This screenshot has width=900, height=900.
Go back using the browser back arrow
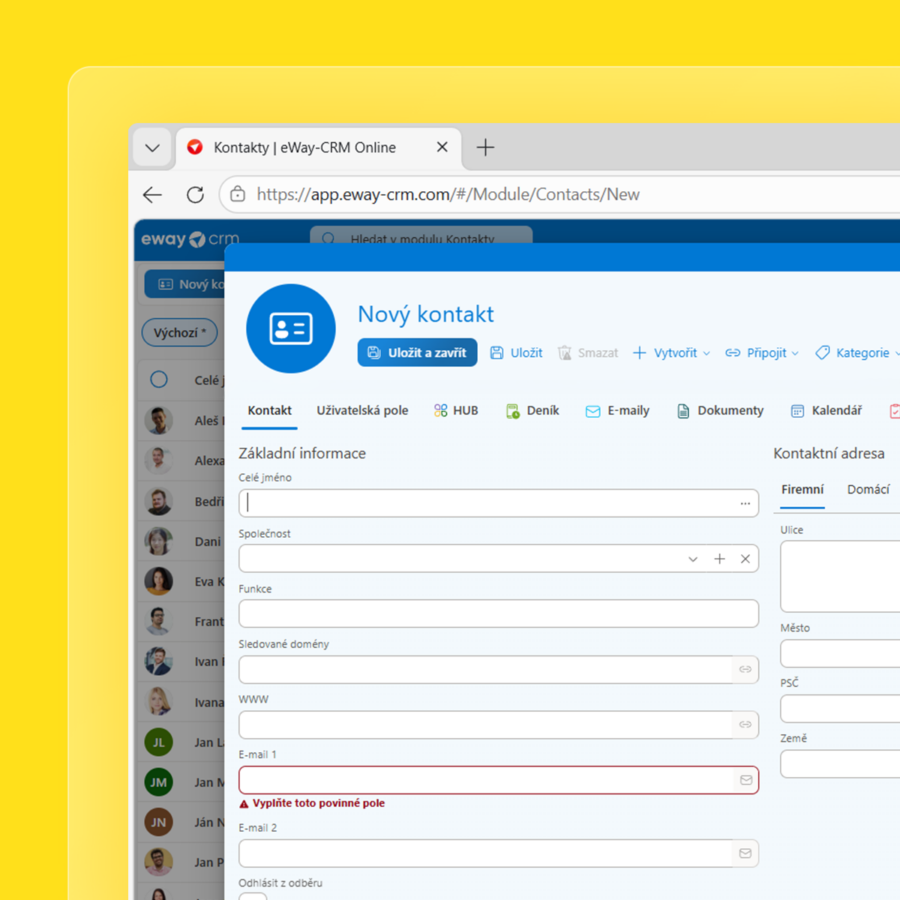(x=152, y=195)
